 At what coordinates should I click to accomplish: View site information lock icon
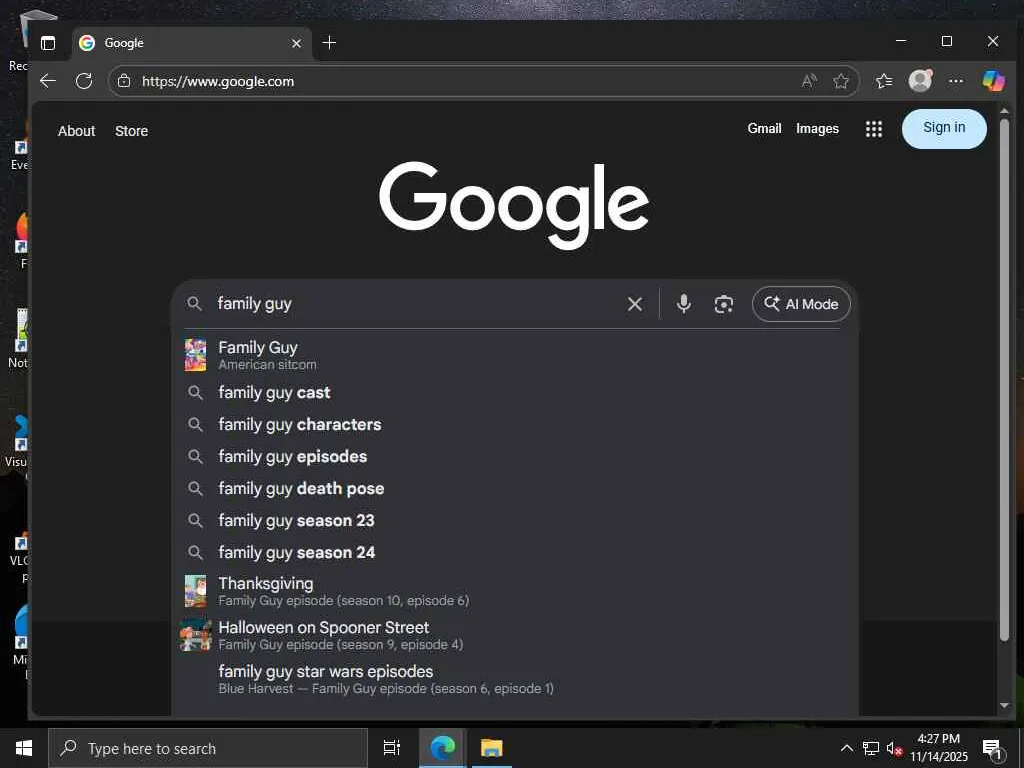123,81
